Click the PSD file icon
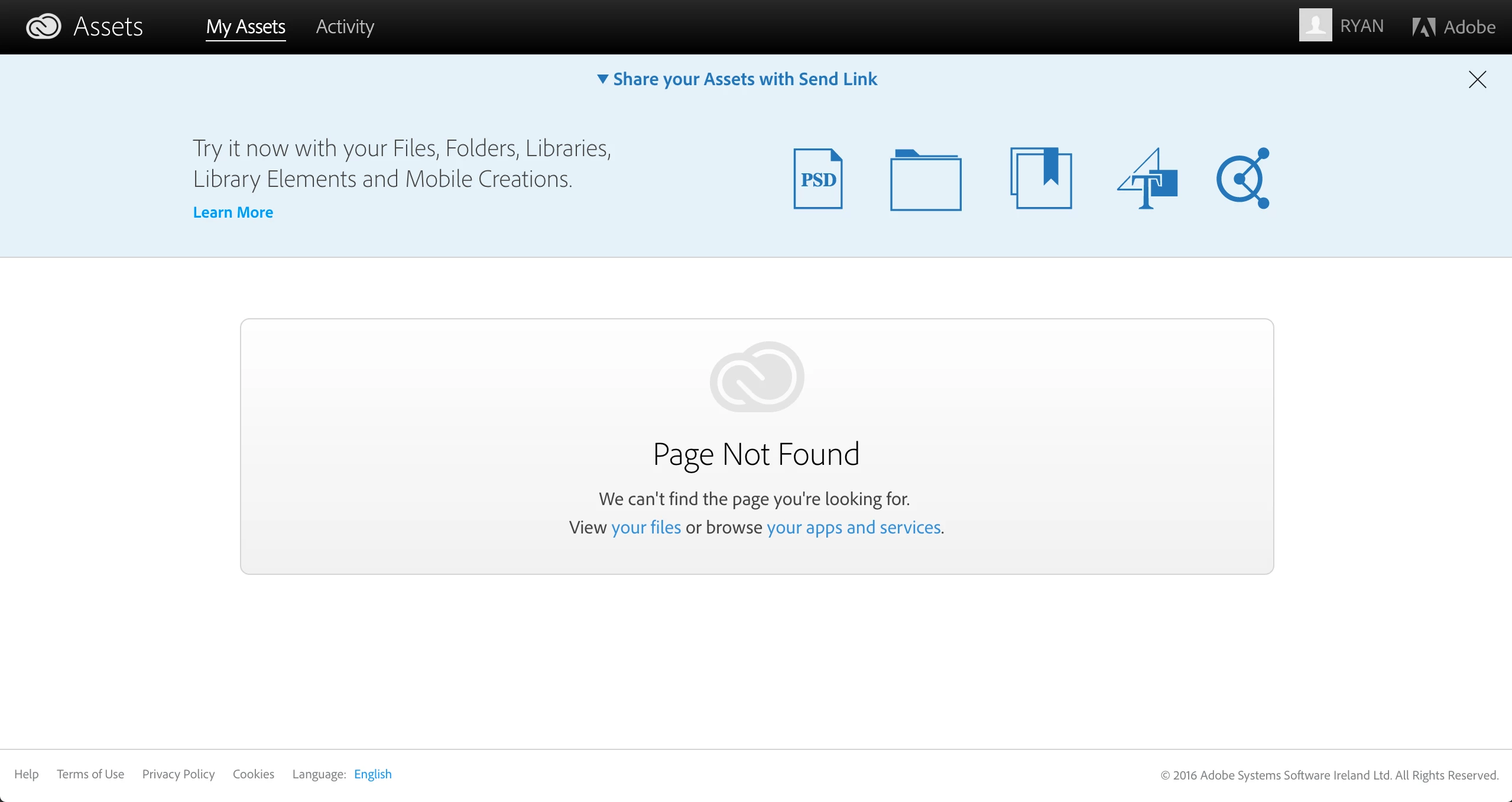Image resolution: width=1512 pixels, height=802 pixels. [x=818, y=179]
